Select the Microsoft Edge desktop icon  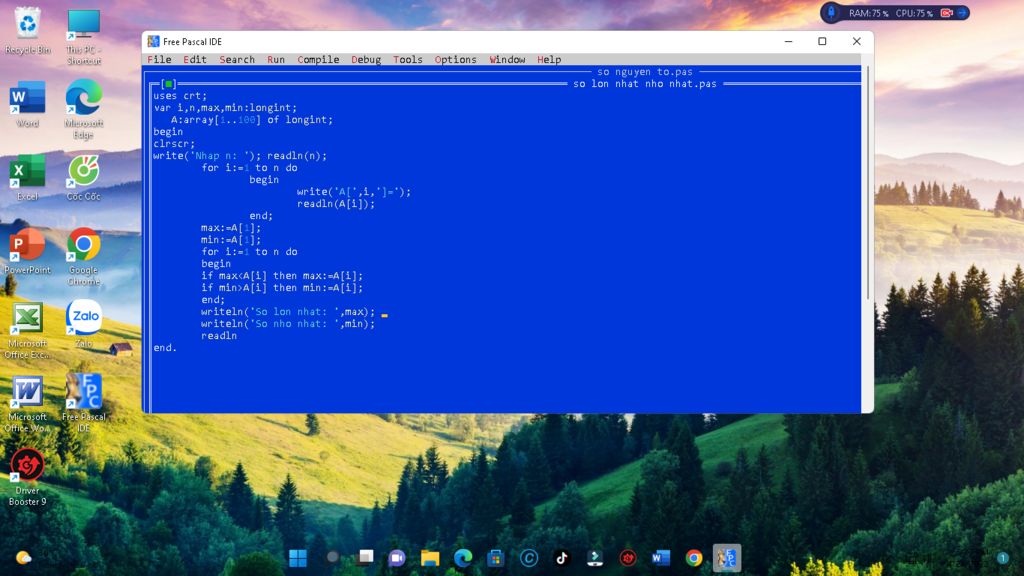(x=84, y=110)
